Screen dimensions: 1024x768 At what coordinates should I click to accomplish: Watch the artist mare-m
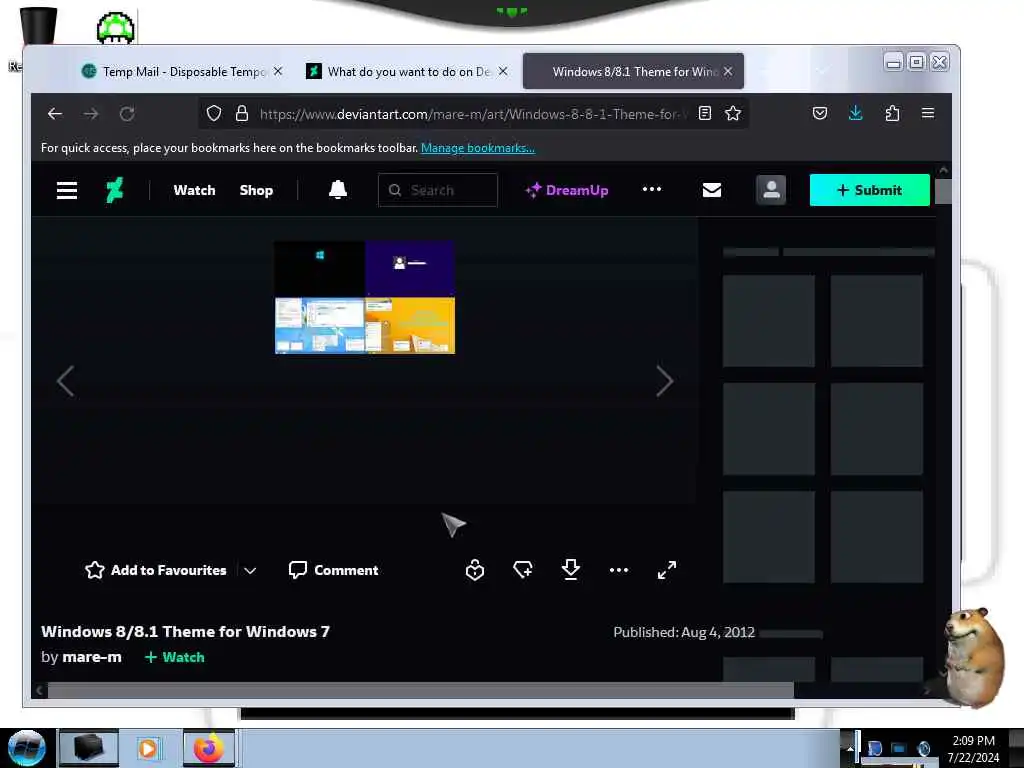(x=174, y=657)
